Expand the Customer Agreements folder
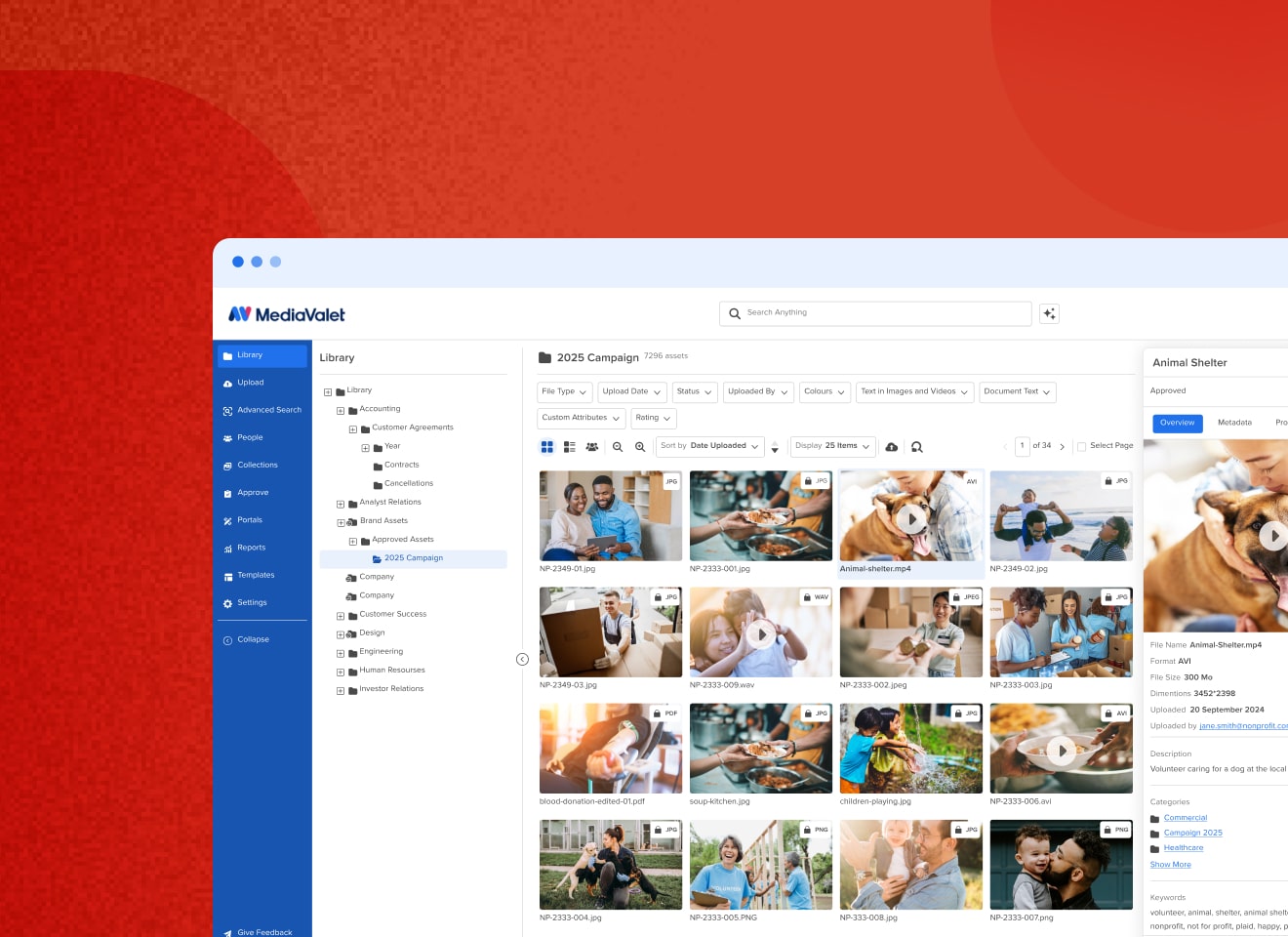 coord(353,429)
